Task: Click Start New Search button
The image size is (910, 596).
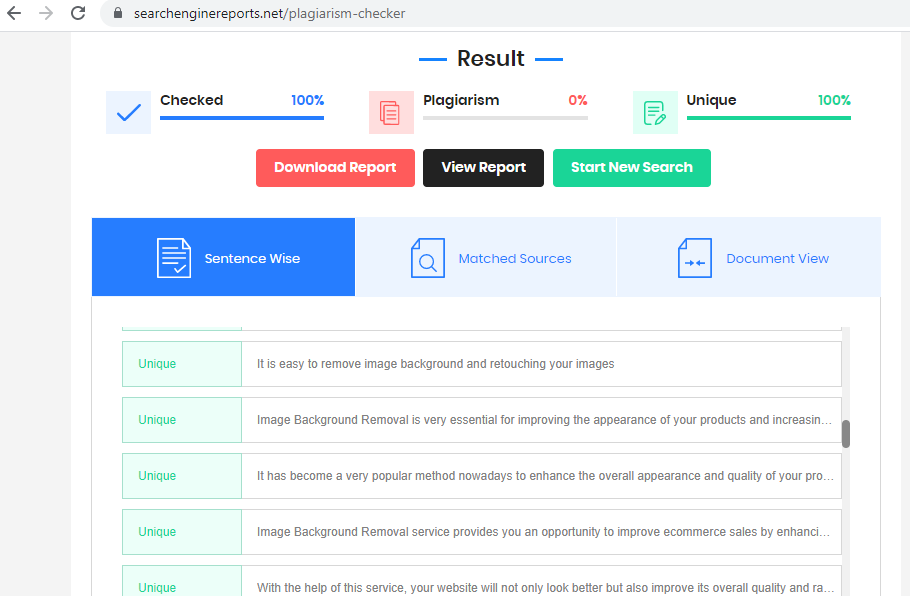Action: [631, 168]
